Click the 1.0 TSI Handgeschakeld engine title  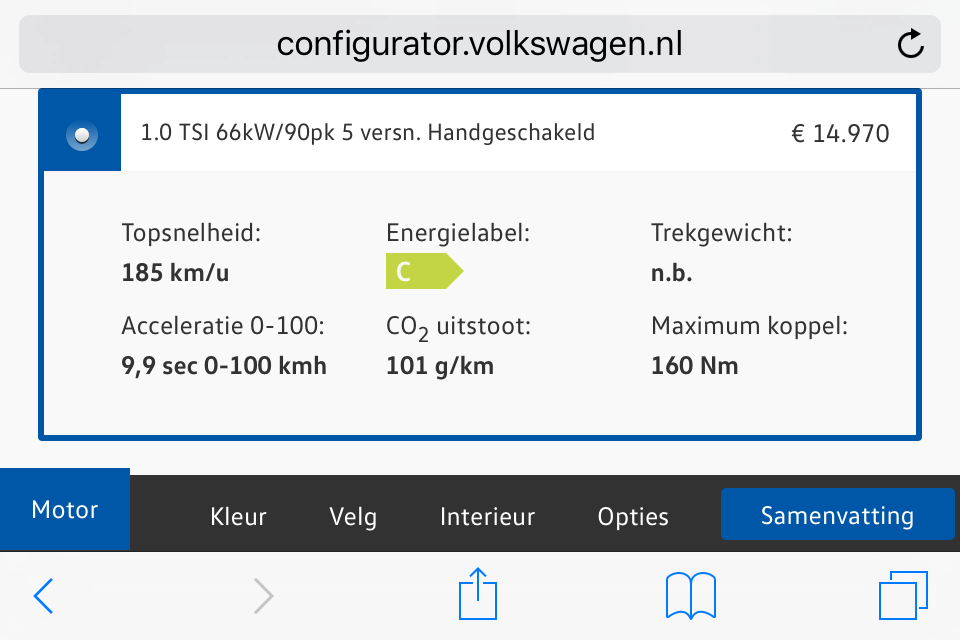tap(368, 132)
